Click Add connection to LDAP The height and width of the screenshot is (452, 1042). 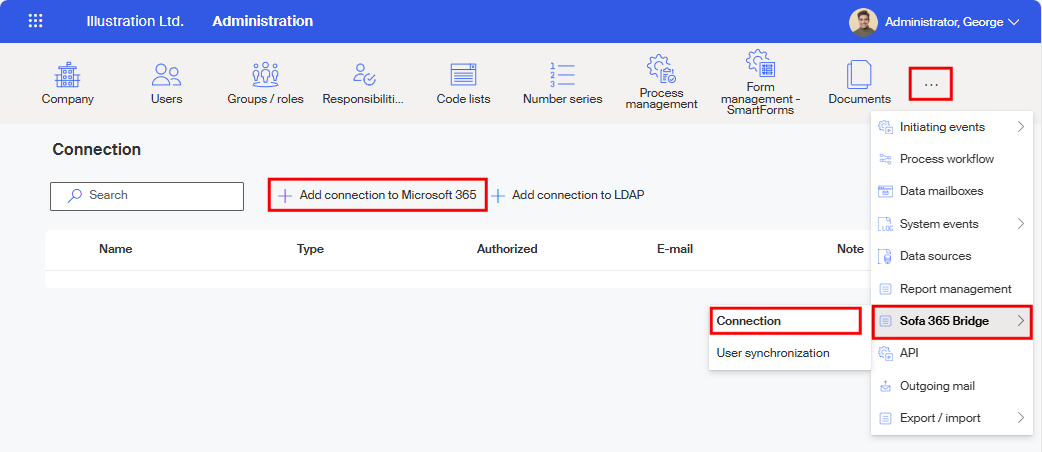(x=568, y=195)
